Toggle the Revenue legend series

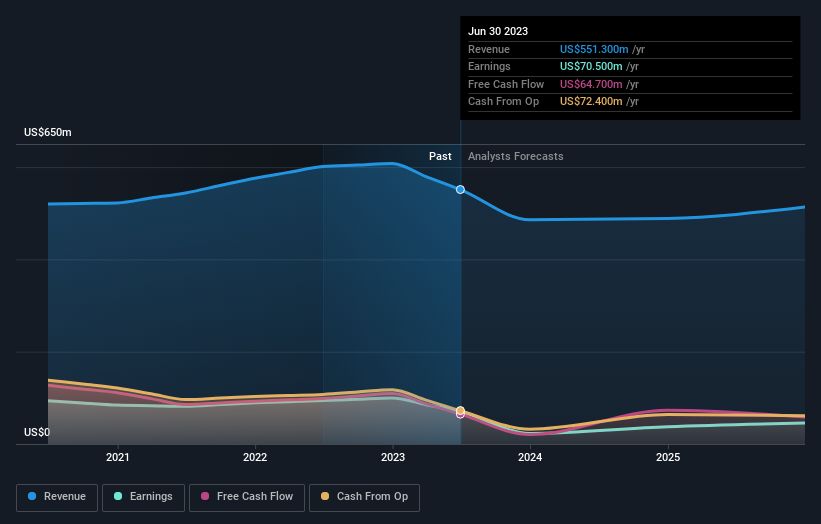tap(57, 497)
